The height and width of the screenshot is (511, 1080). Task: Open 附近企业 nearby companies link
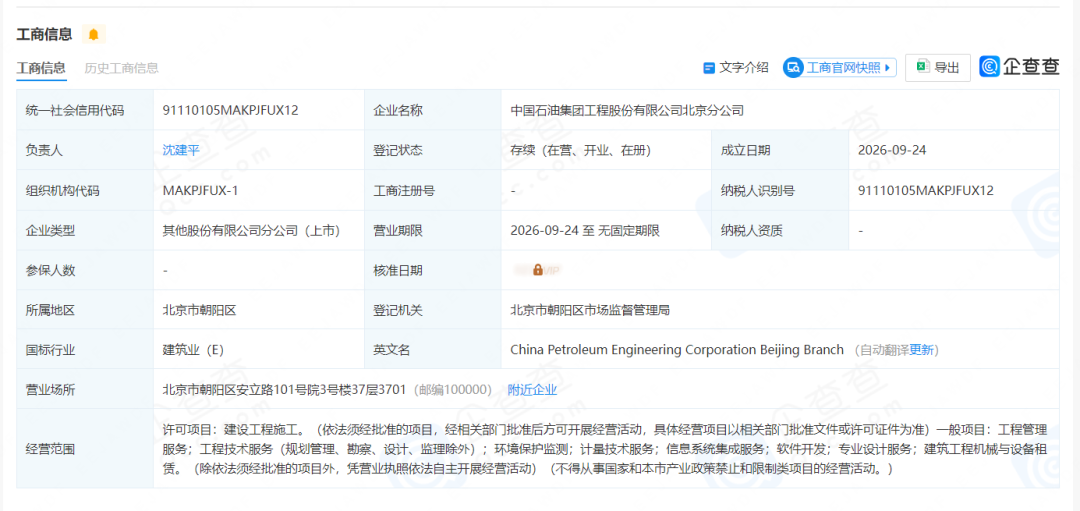click(532, 390)
